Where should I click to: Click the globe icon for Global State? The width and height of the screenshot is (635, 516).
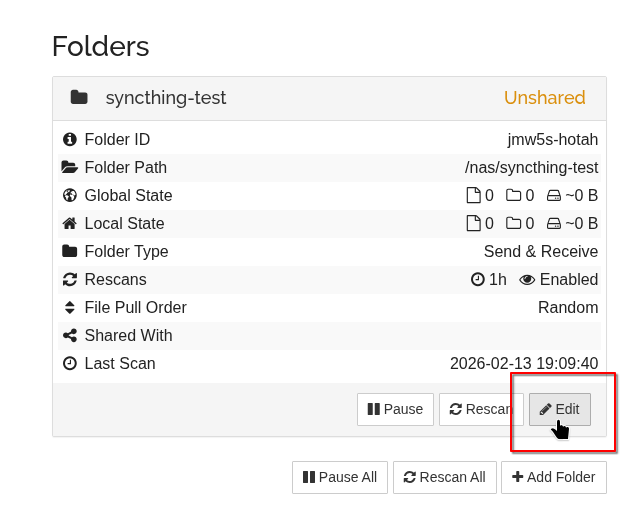click(x=70, y=196)
